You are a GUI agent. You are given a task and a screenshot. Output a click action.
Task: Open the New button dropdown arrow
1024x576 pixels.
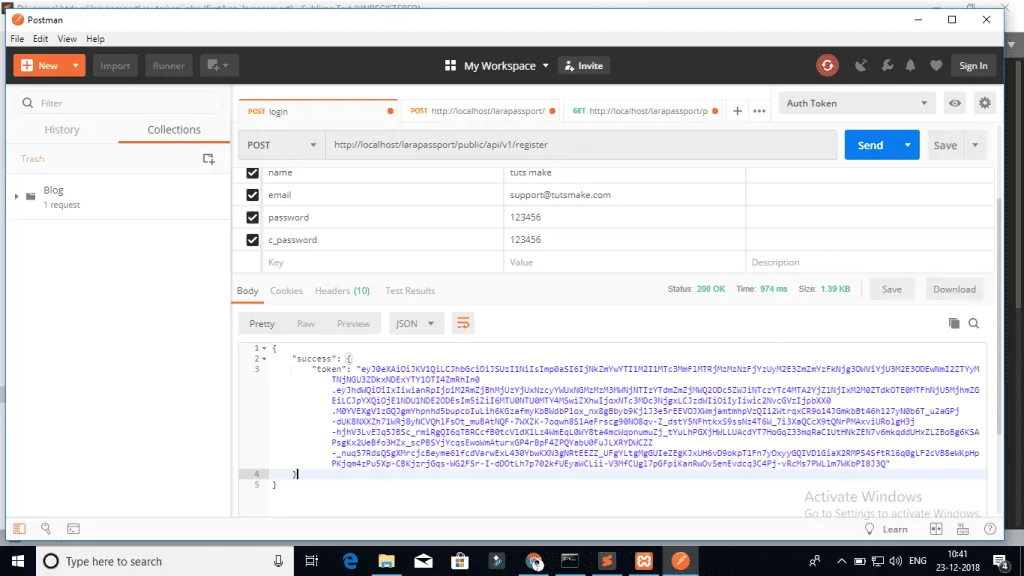[x=76, y=65]
